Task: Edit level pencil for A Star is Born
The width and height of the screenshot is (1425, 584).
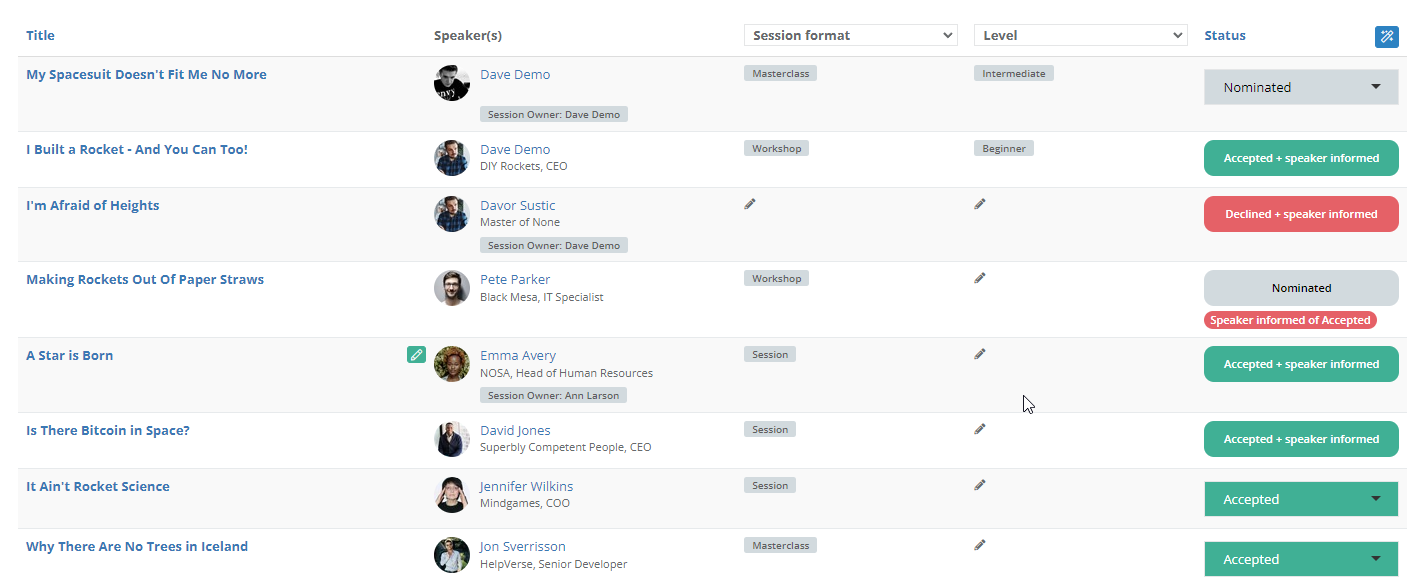Action: (980, 354)
